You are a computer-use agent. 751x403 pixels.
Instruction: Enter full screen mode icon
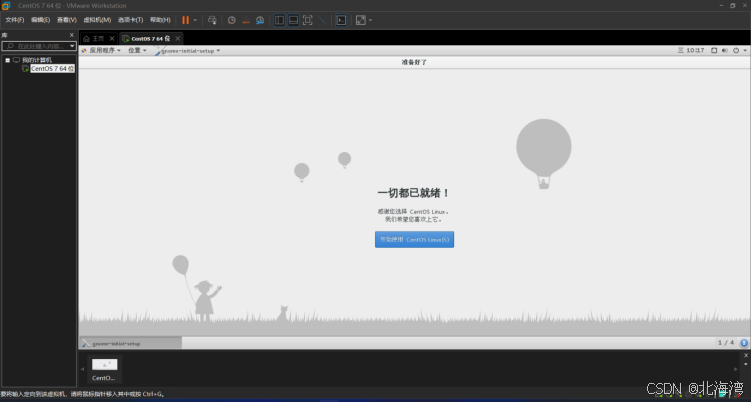click(307, 20)
